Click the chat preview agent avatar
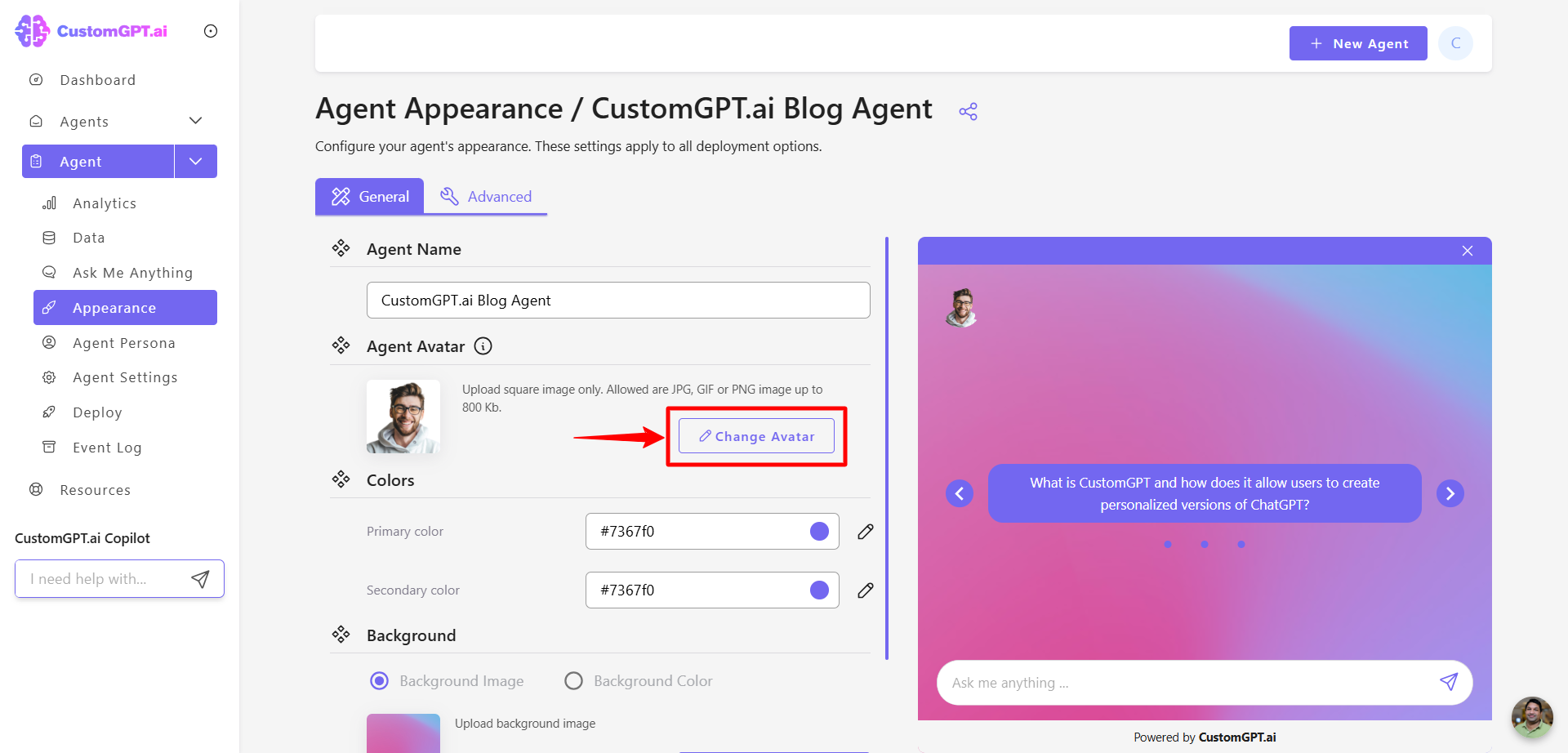Screen dimensions: 1568x753 coord(962,308)
